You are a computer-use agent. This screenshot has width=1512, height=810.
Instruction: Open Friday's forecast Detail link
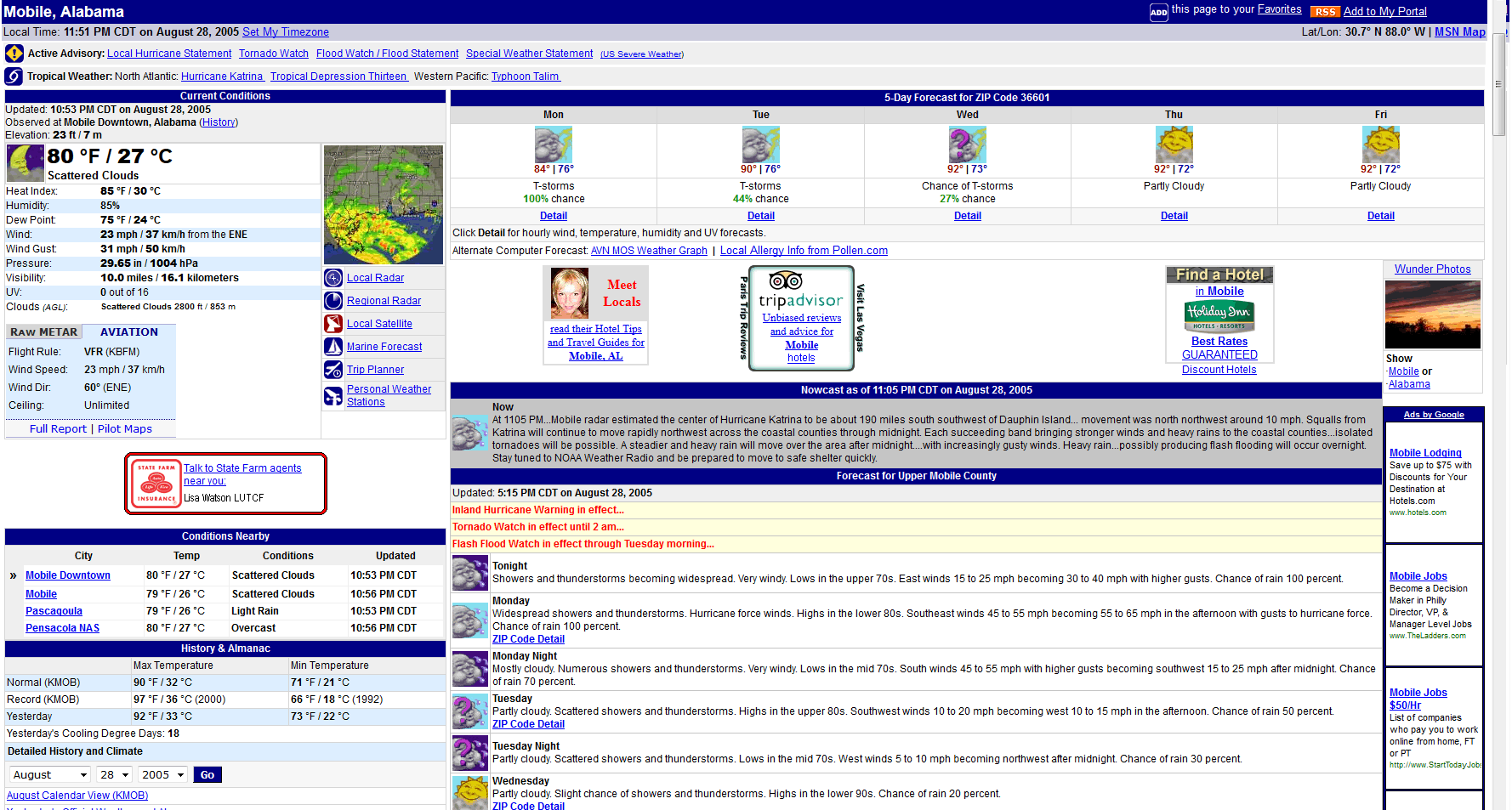coord(1381,216)
